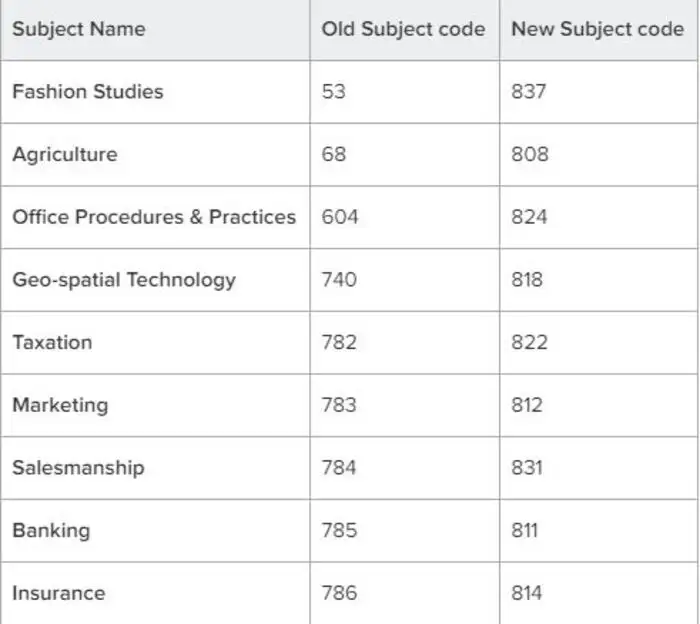
Task: Select old code 782 cell
Action: point(340,342)
